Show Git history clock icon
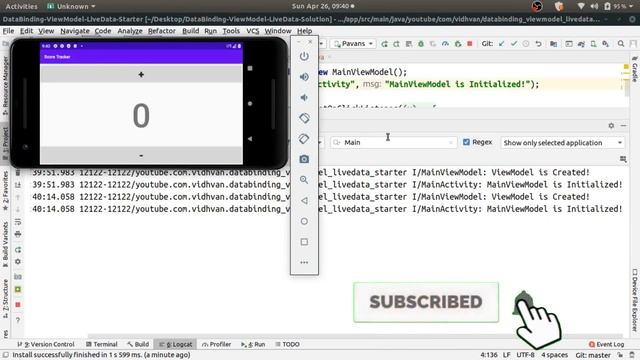This screenshot has height=360, width=640. (x=526, y=44)
